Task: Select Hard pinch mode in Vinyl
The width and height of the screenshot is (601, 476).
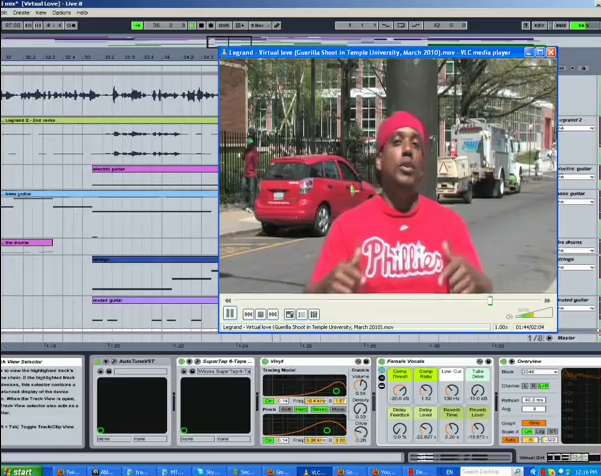Action: [x=301, y=409]
